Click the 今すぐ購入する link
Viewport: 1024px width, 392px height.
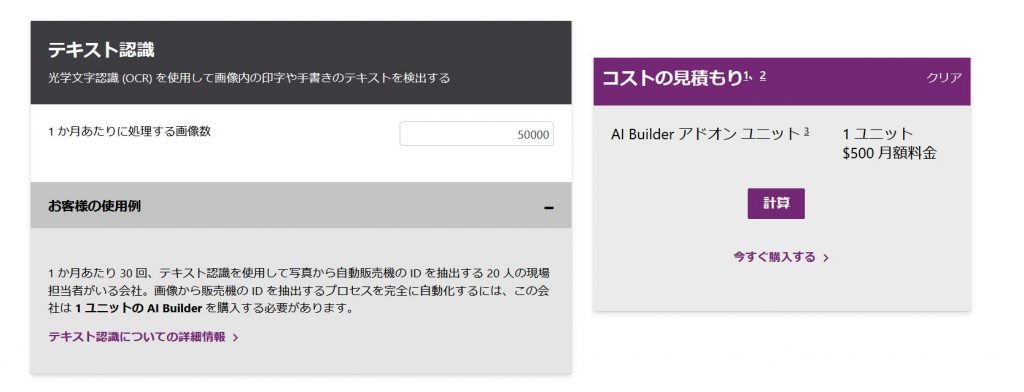click(x=781, y=257)
